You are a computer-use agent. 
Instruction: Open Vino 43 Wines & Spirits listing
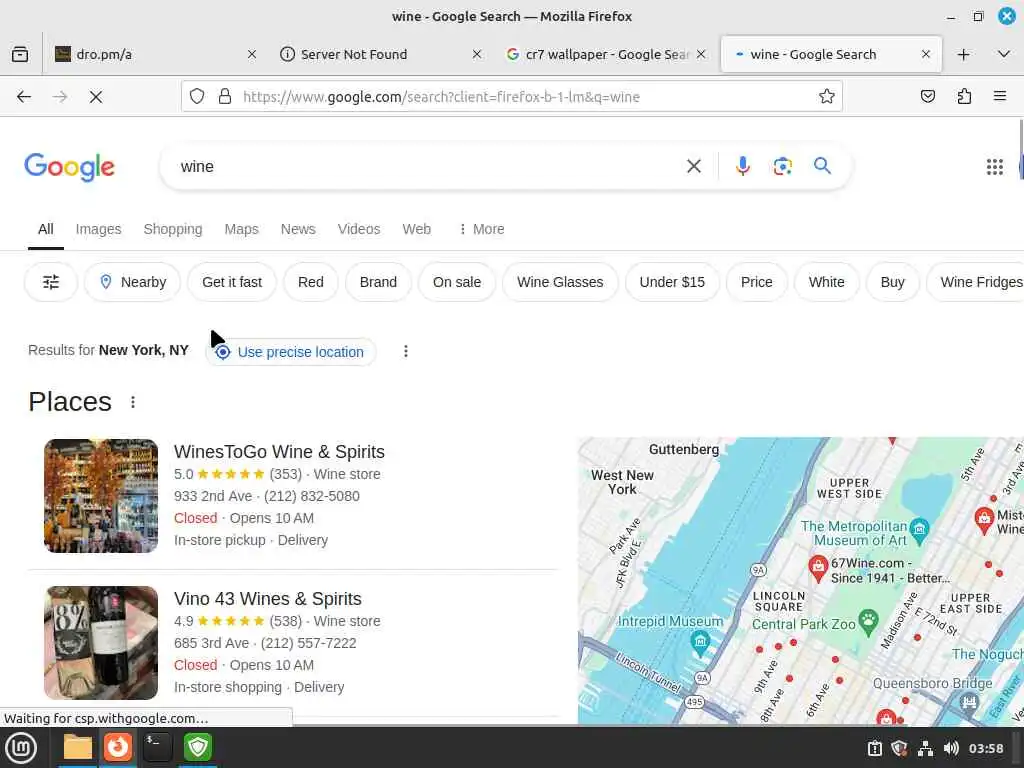tap(267, 599)
